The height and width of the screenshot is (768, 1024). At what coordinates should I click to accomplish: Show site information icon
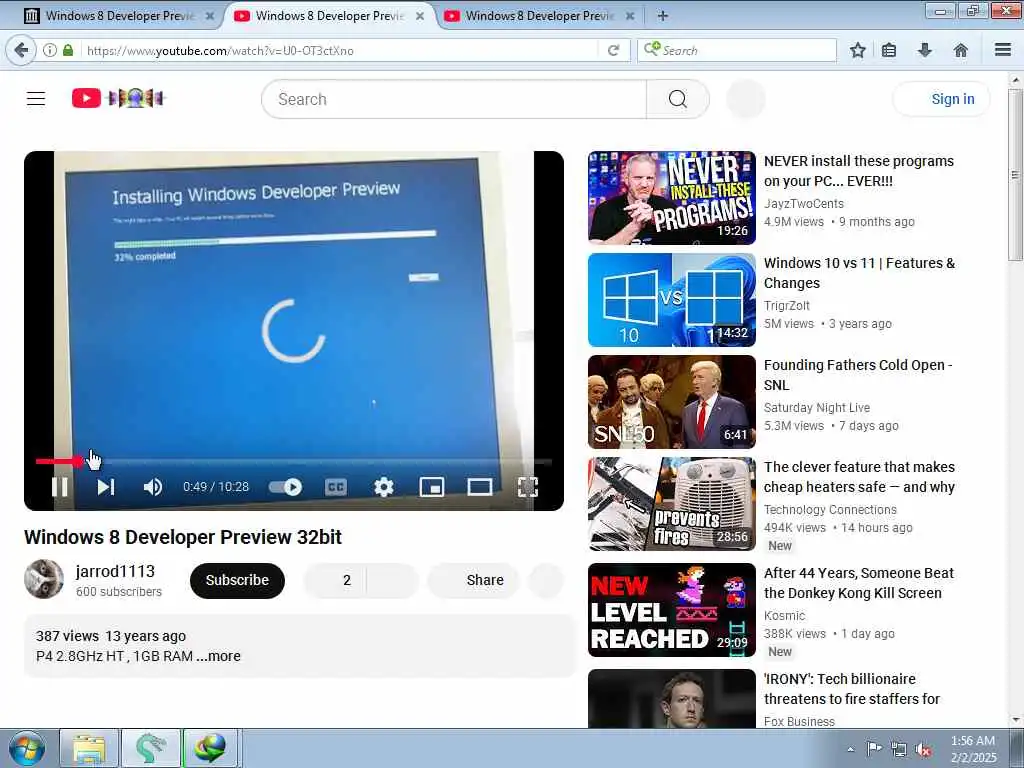tap(50, 50)
